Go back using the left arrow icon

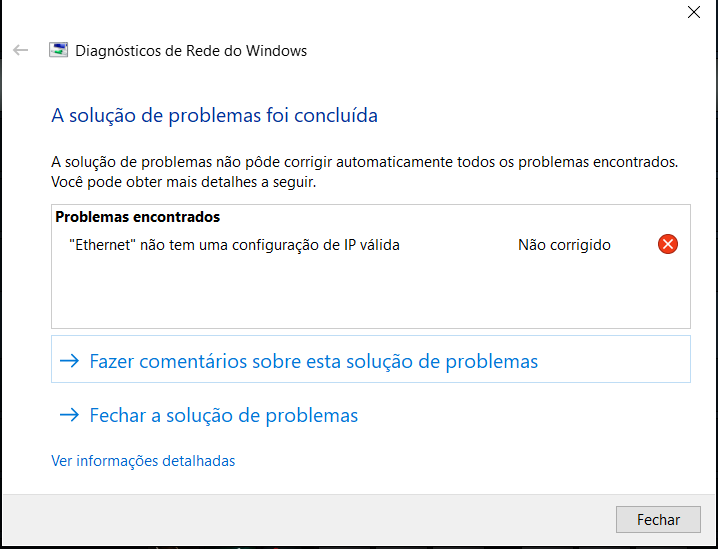click(x=21, y=50)
